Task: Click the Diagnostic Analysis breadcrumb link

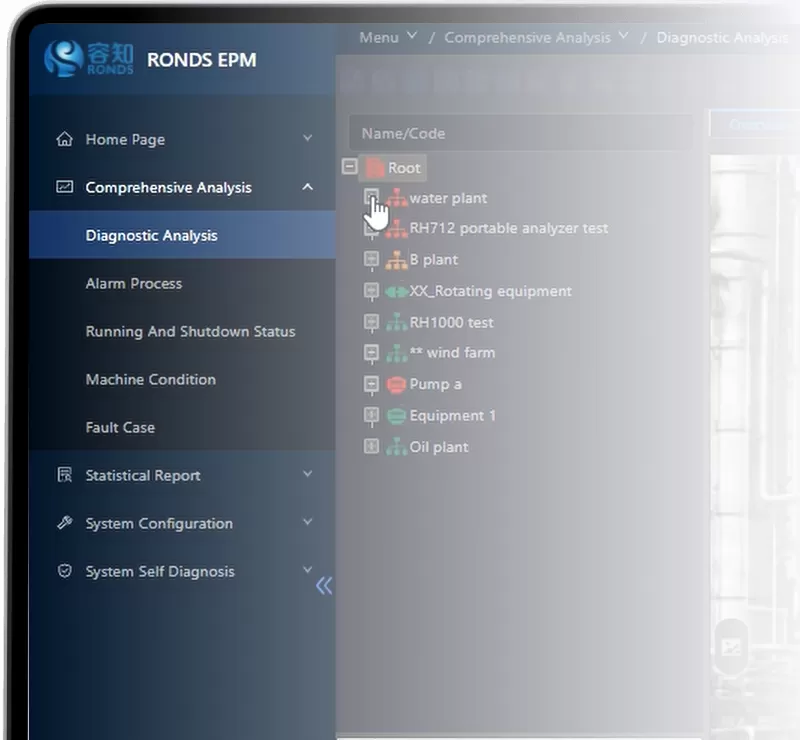Action: coord(722,37)
